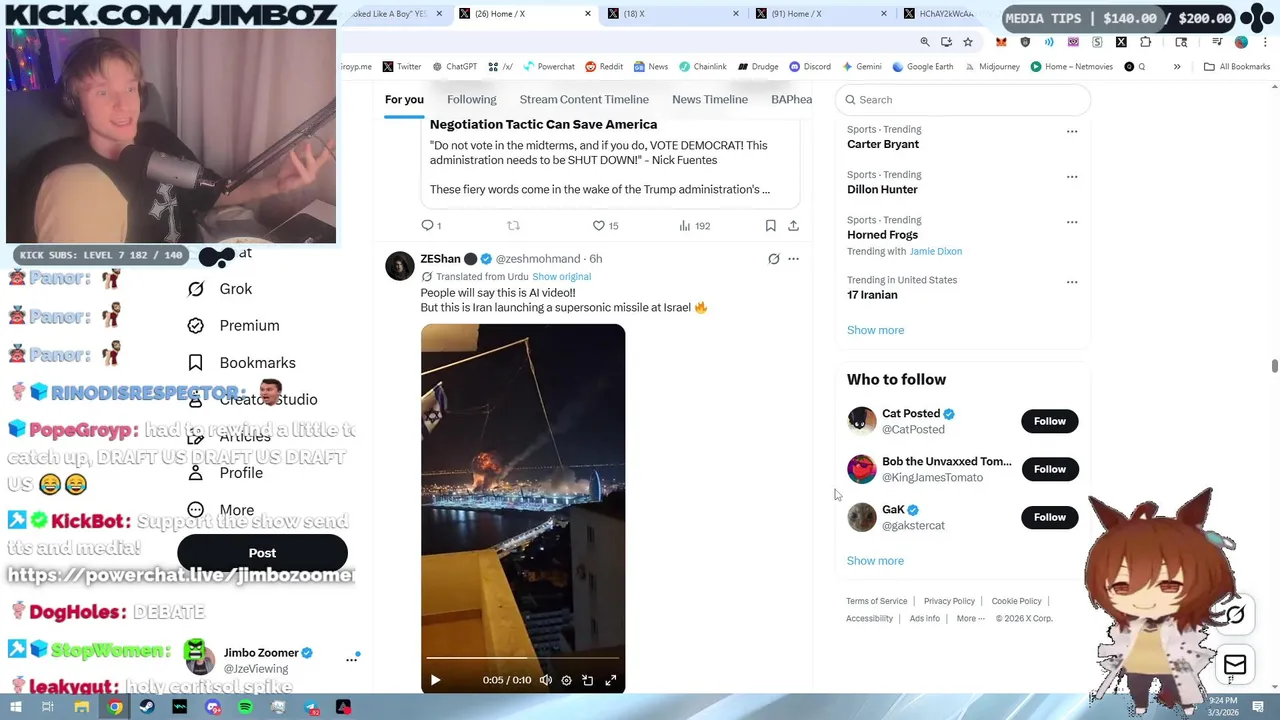Share the Negotiation Tactic post
The height and width of the screenshot is (720, 1280).
793,226
